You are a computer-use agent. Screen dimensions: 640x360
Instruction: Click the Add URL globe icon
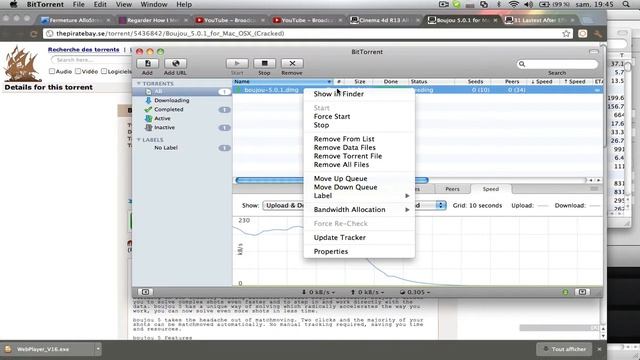[x=176, y=63]
